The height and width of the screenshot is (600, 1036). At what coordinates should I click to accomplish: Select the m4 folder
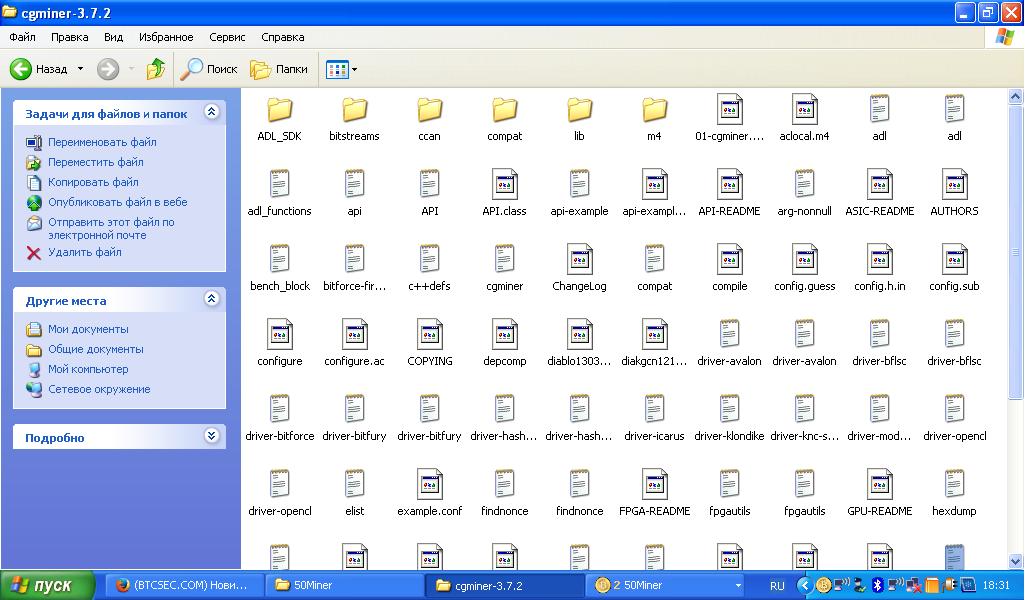click(654, 119)
